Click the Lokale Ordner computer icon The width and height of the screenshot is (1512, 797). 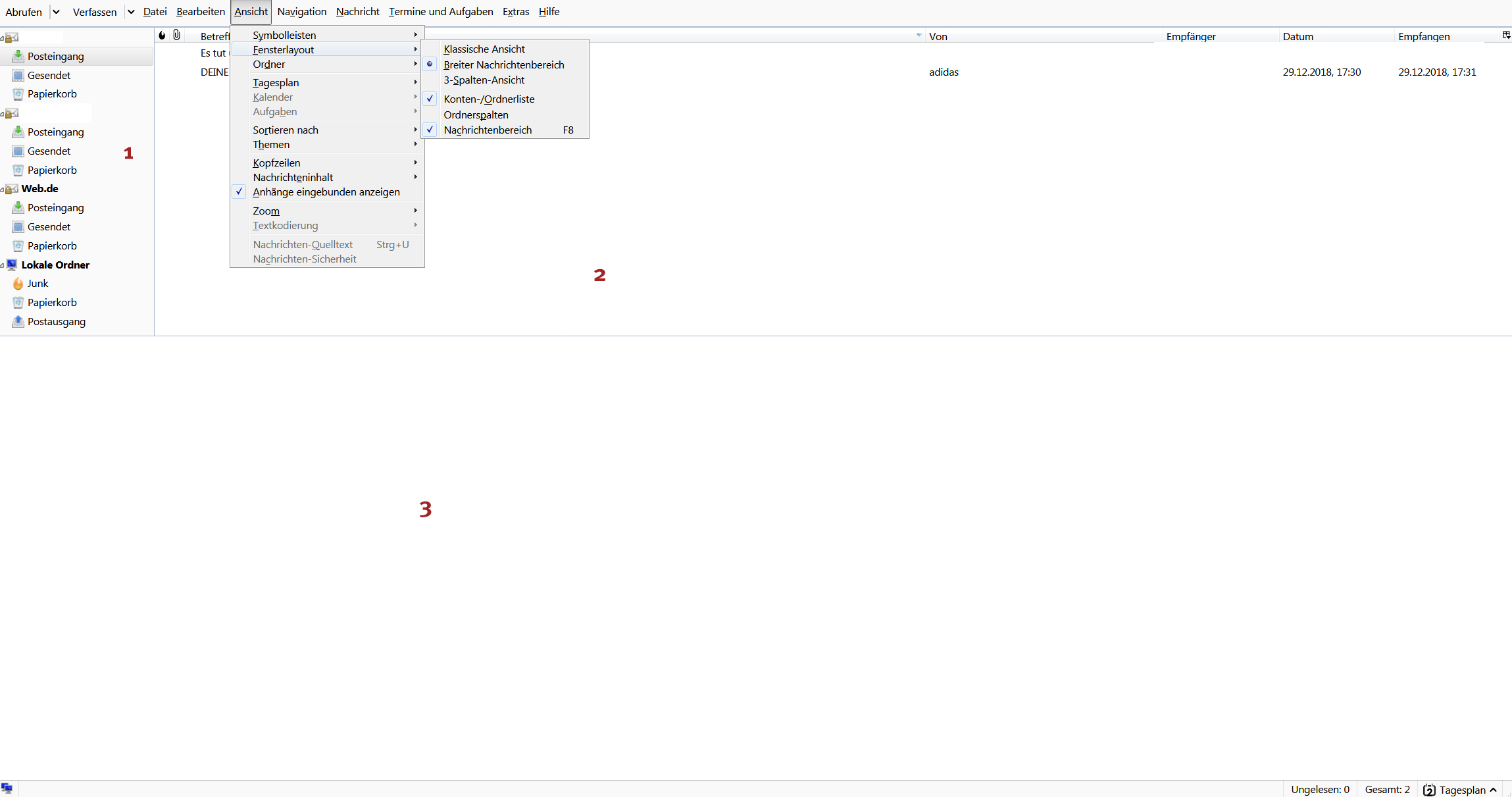12,265
